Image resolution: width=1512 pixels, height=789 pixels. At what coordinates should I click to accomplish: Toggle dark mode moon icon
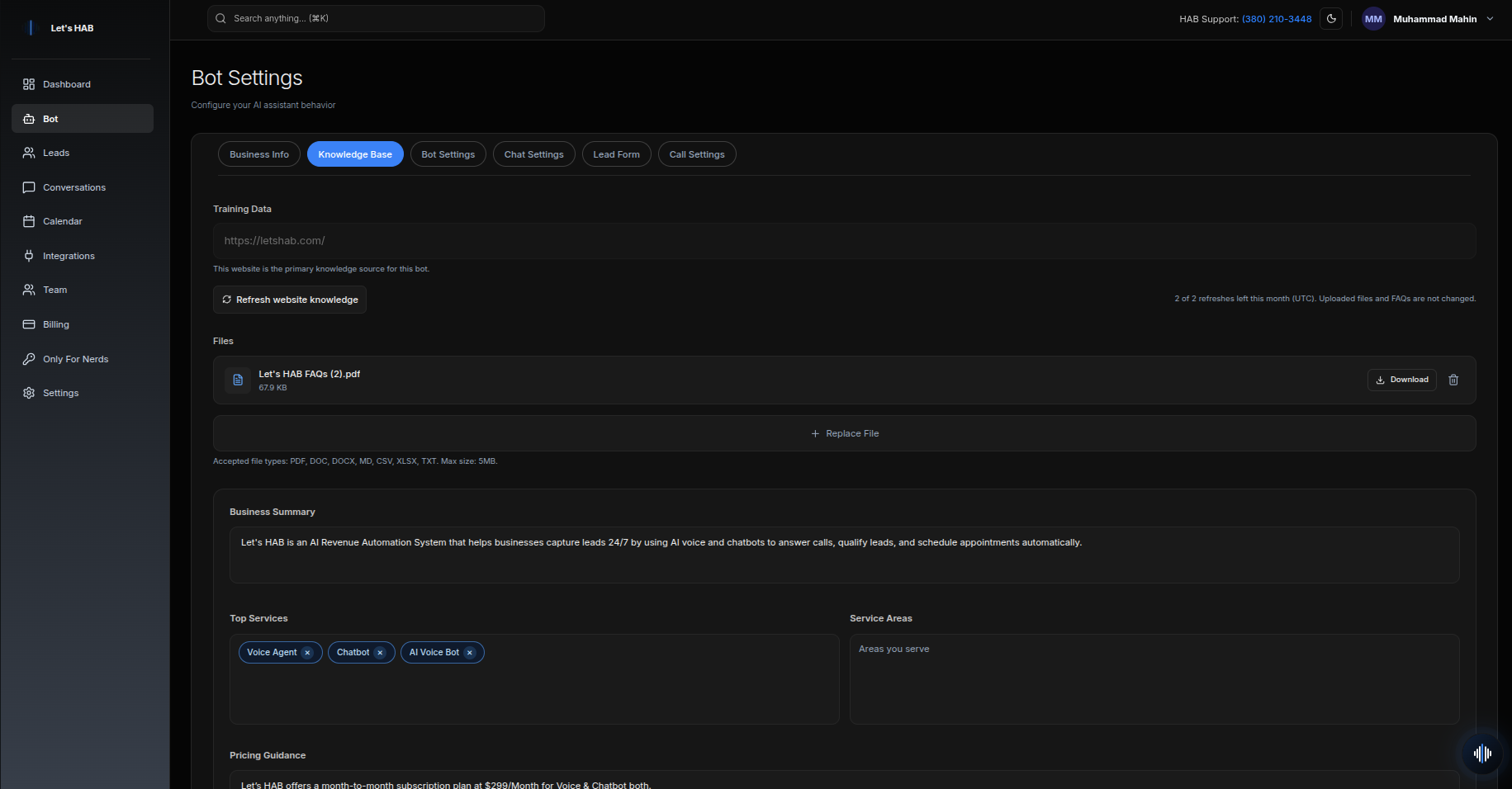1331,18
